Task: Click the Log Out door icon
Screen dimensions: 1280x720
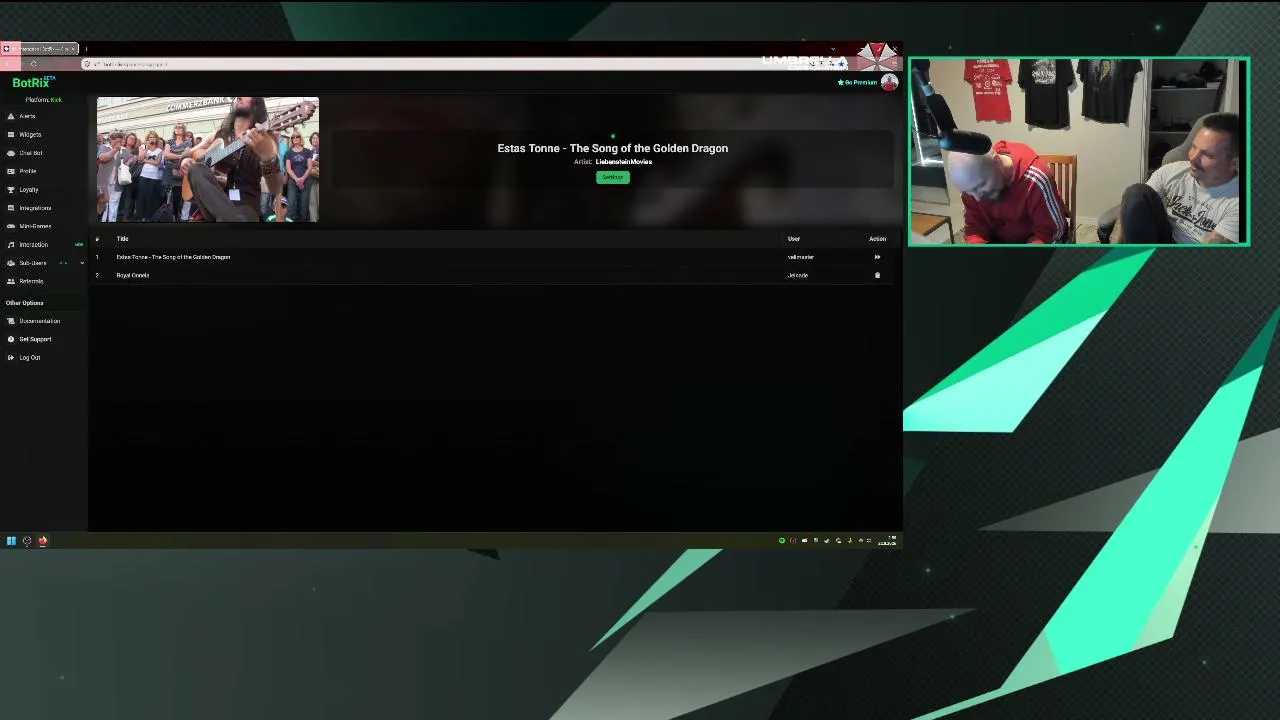Action: tap(11, 357)
